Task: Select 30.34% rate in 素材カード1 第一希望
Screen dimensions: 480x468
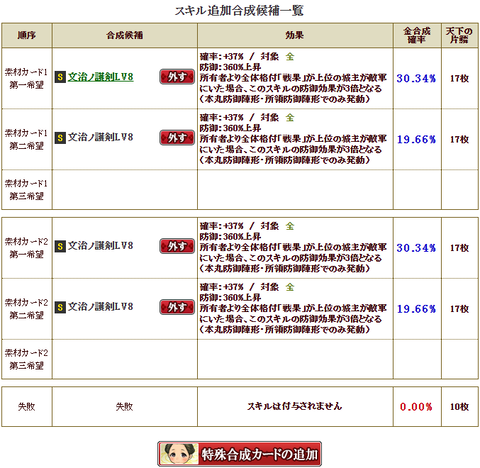Action: point(416,78)
